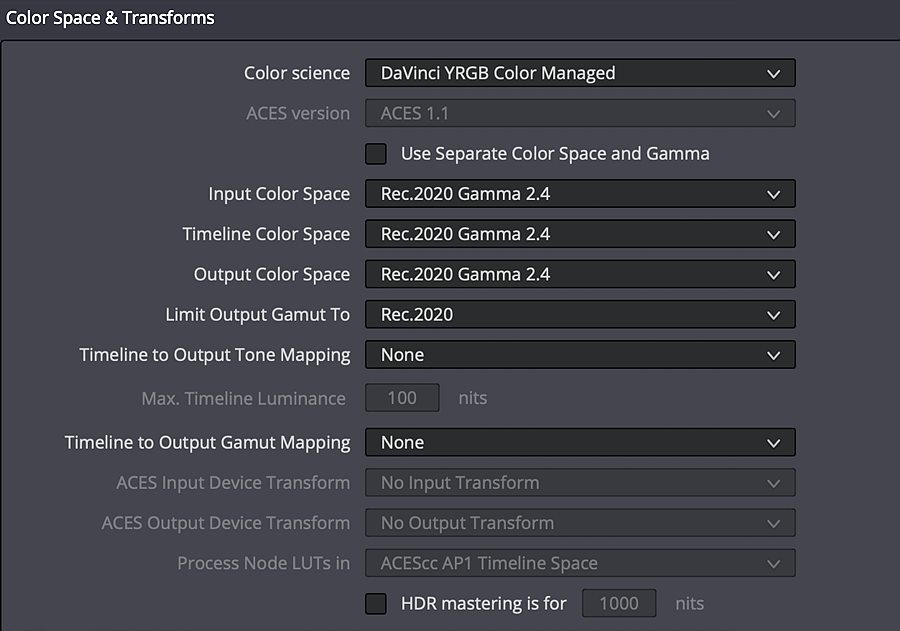Click chevron on Input Color Space
The width and height of the screenshot is (900, 631).
(x=774, y=195)
